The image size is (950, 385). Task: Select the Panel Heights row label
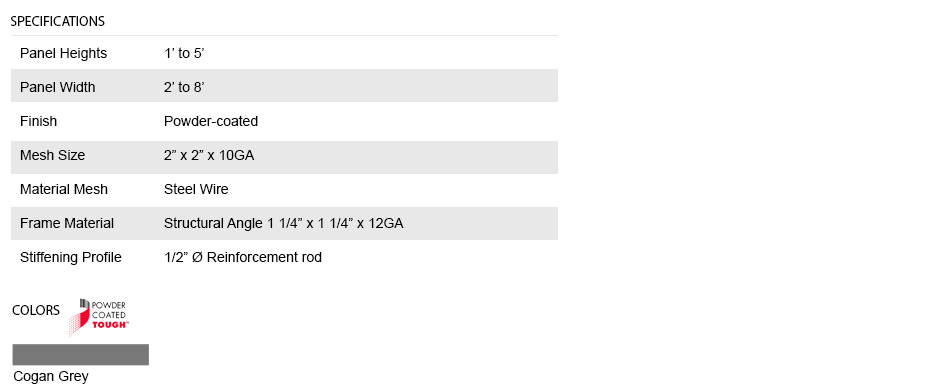(63, 53)
